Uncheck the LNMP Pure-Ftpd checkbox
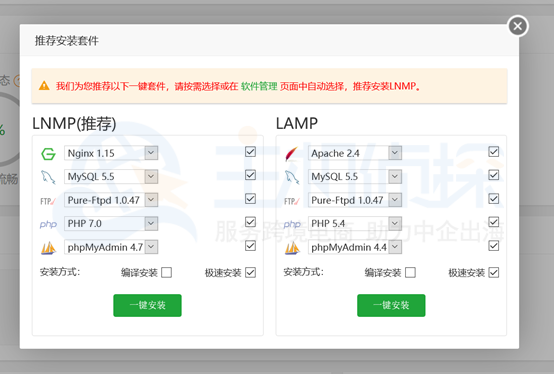The height and width of the screenshot is (374, 554). [x=250, y=199]
